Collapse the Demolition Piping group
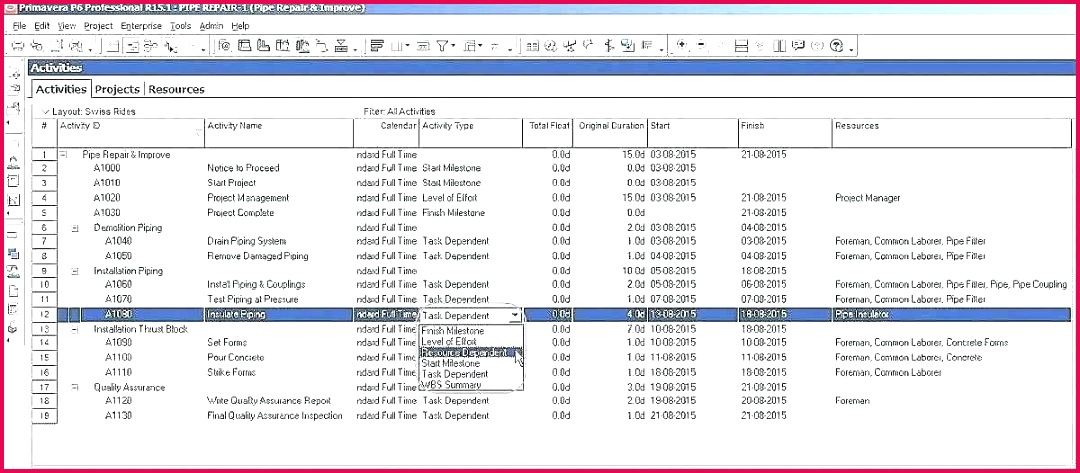Viewport: 1080px width, 473px height. 75,228
